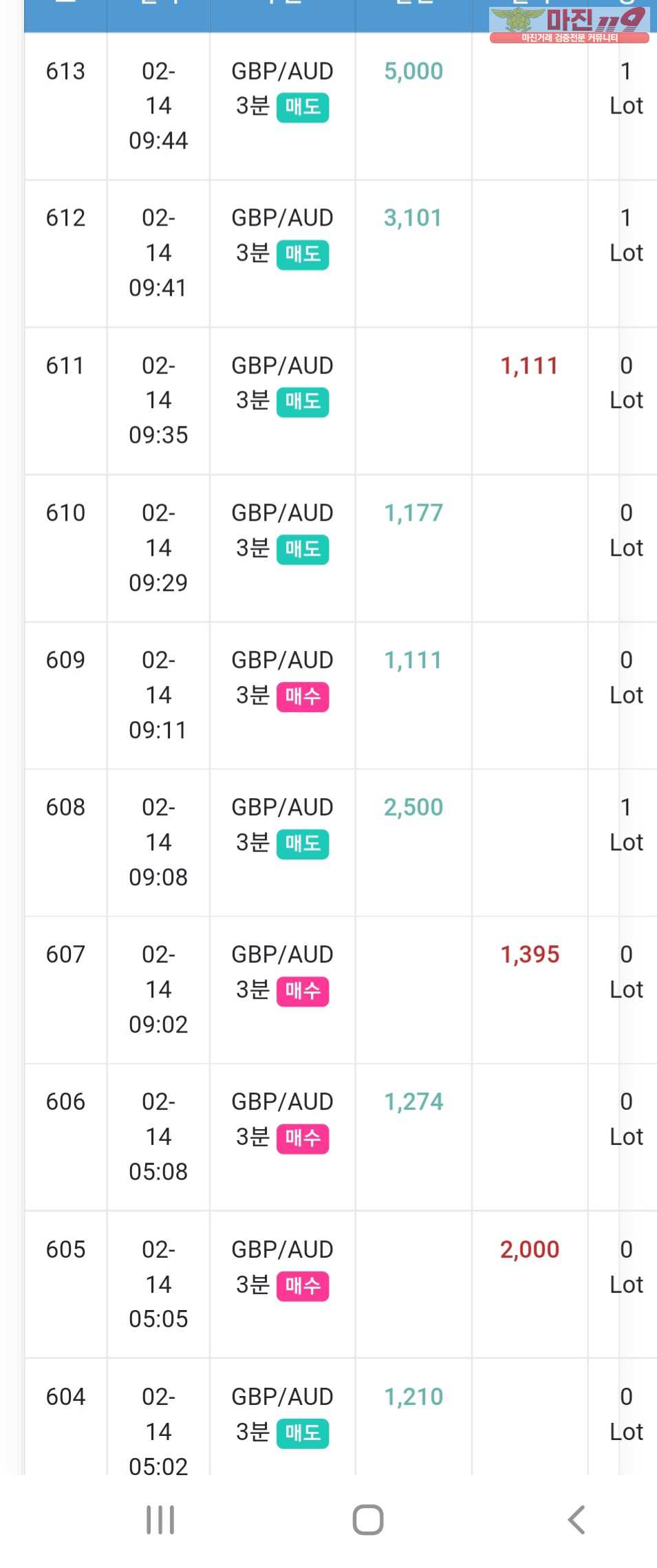Click row number 612
Viewport: 657px width, 1568px height.
point(66,217)
